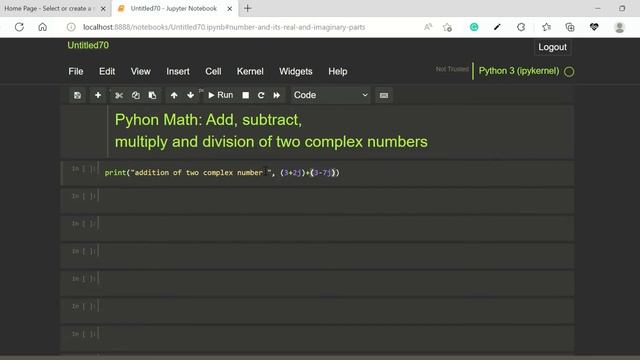Open the Kernel menu
Image resolution: width=640 pixels, height=360 pixels.
(250, 71)
